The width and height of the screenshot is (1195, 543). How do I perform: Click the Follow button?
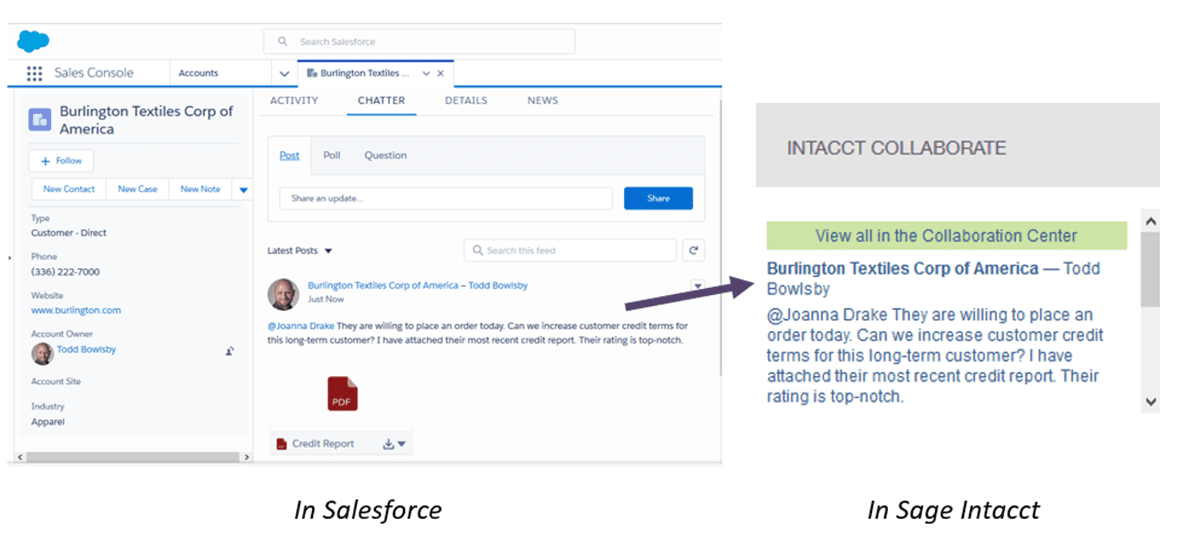(61, 161)
